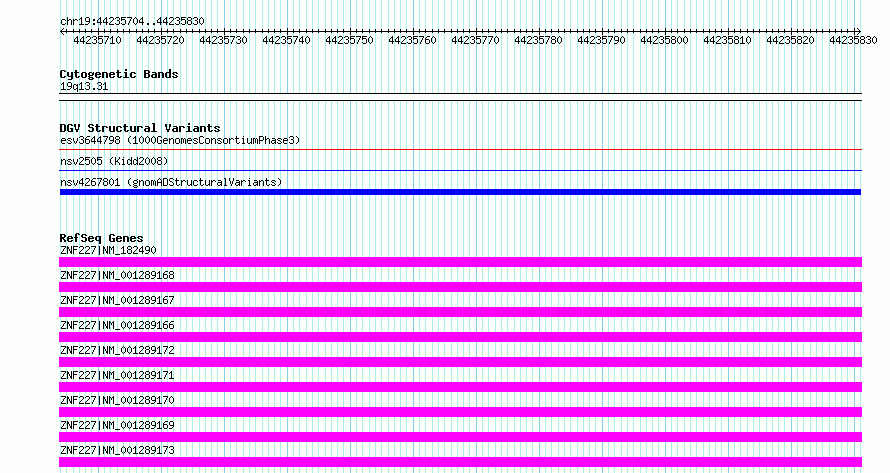Click ruler position 44235780
Viewport: 890px width, 473px height.
click(538, 40)
